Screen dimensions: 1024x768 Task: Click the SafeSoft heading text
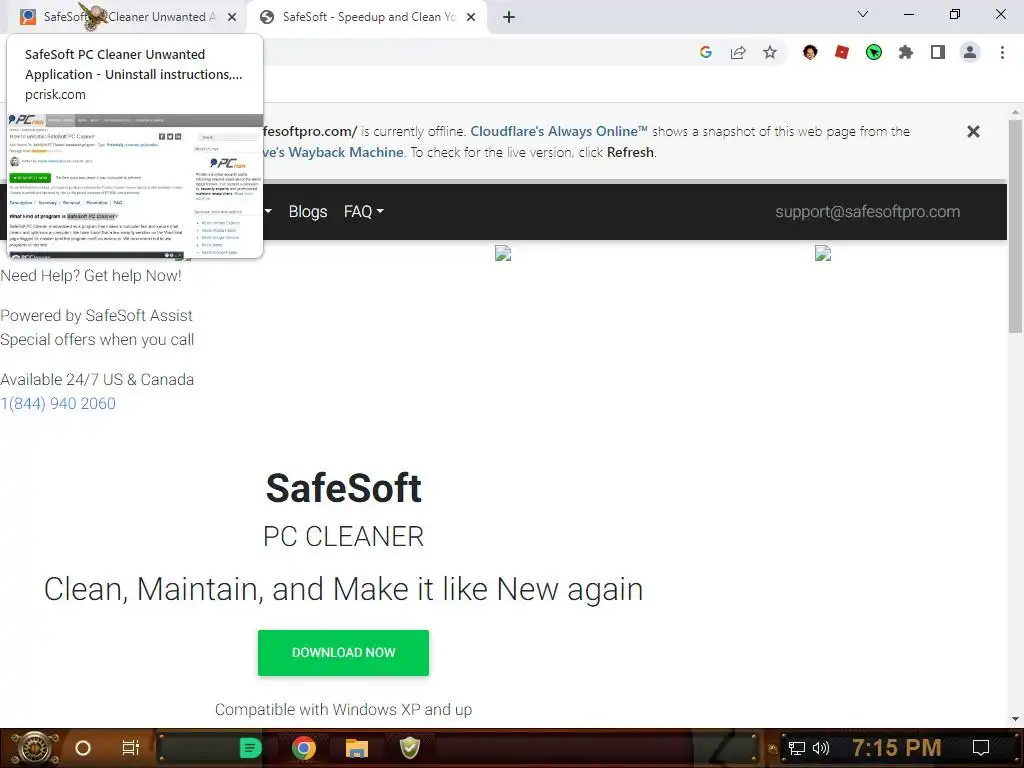pos(344,488)
